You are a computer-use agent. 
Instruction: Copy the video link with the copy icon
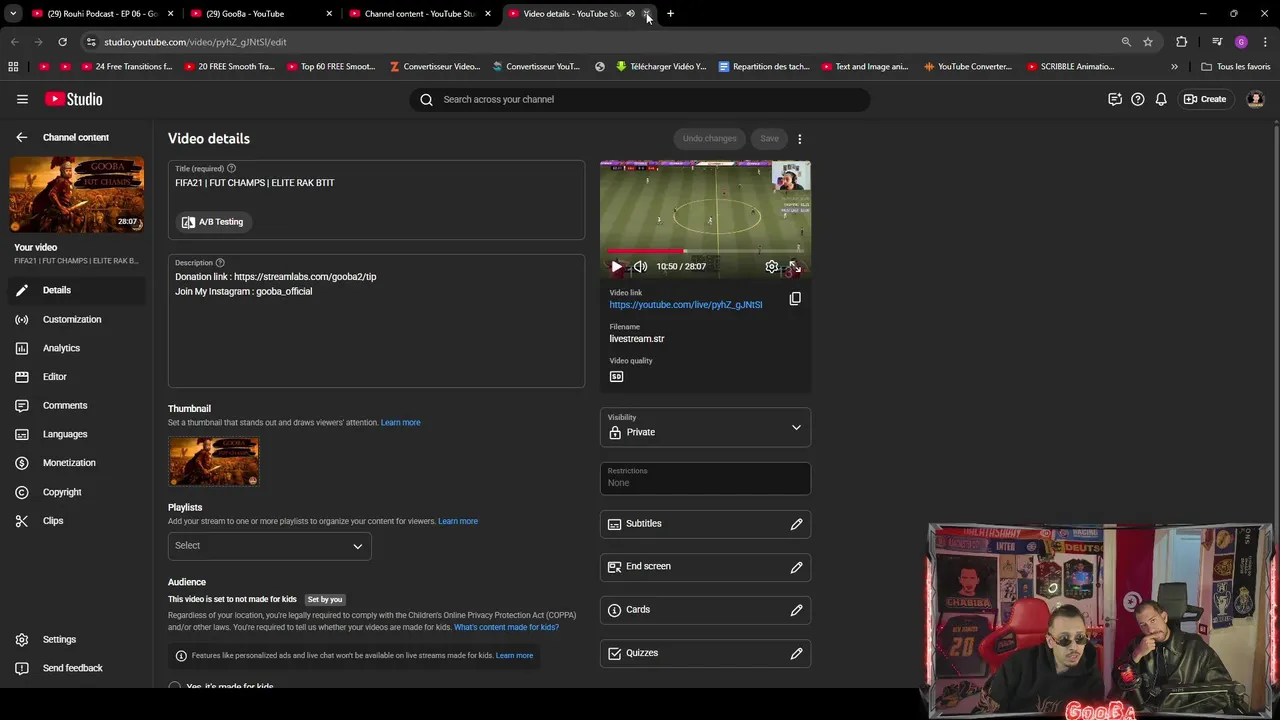[x=795, y=298]
